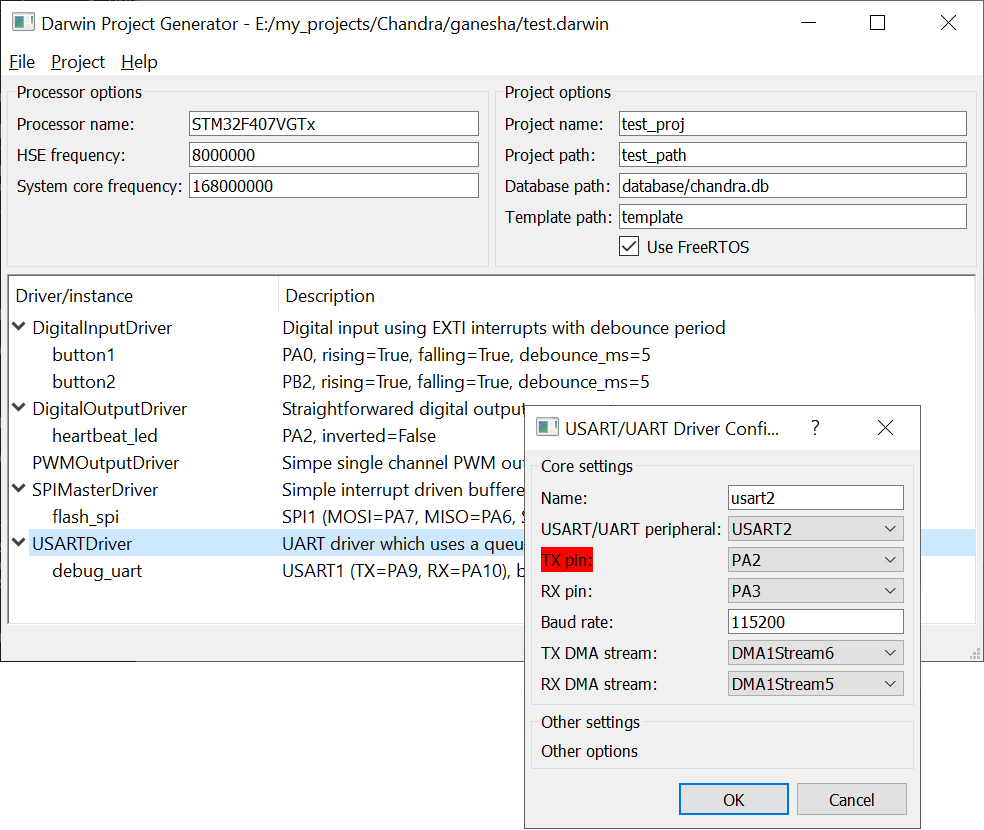
Task: Click the Cancel button
Action: pos(852,799)
